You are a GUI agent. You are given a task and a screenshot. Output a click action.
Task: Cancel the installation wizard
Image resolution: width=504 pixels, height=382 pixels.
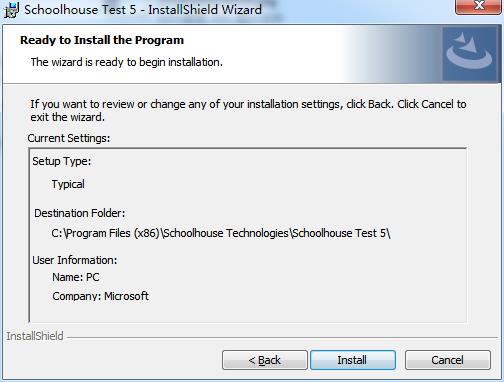[448, 360]
